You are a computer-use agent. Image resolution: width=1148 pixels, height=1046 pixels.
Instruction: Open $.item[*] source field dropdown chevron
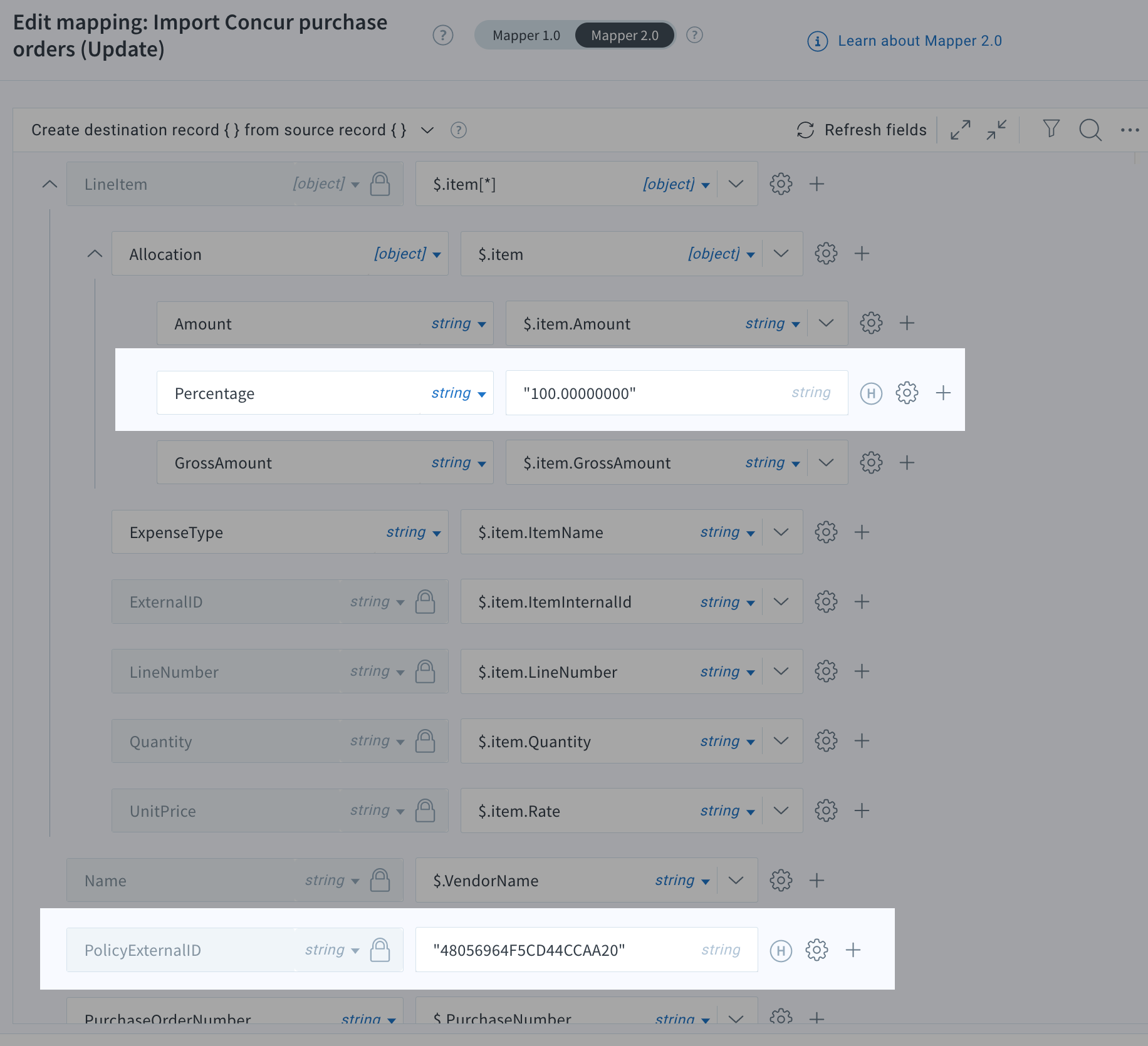tap(736, 184)
